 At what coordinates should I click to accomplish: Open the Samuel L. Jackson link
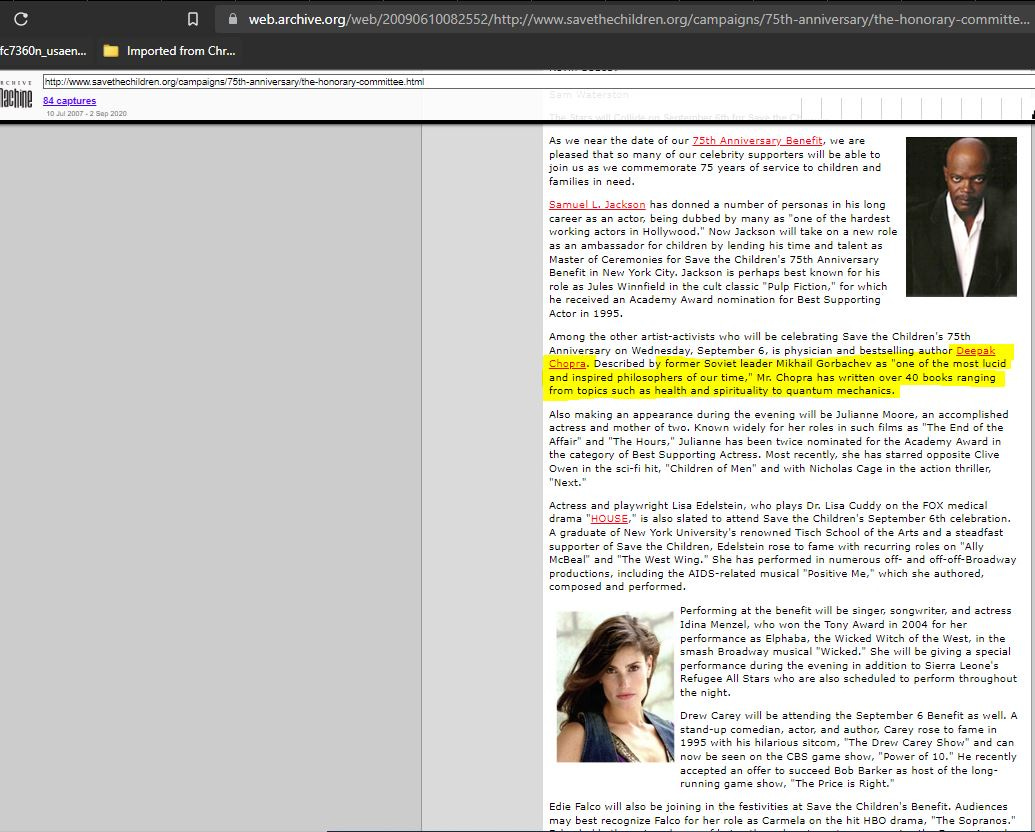tap(597, 205)
